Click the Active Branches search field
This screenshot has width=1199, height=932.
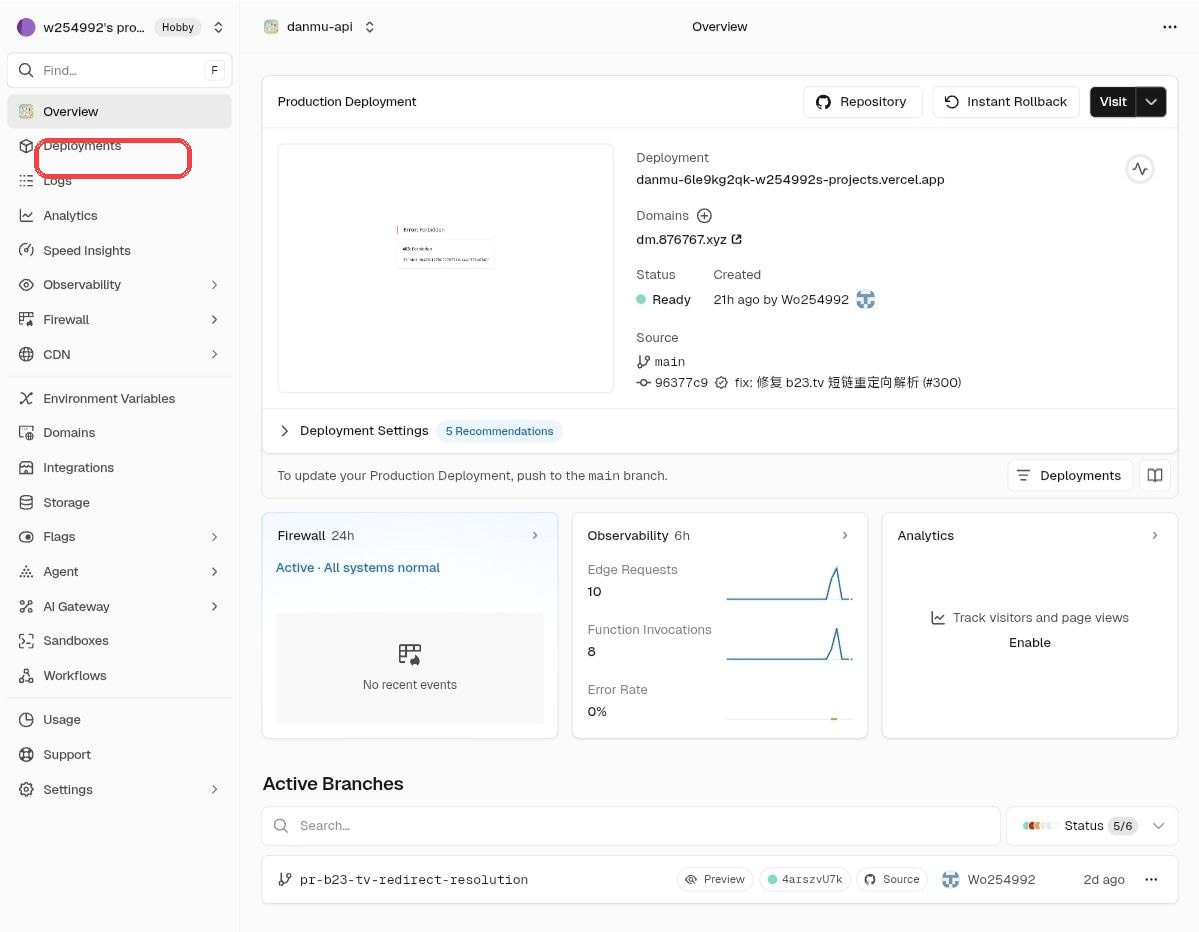[x=631, y=826]
